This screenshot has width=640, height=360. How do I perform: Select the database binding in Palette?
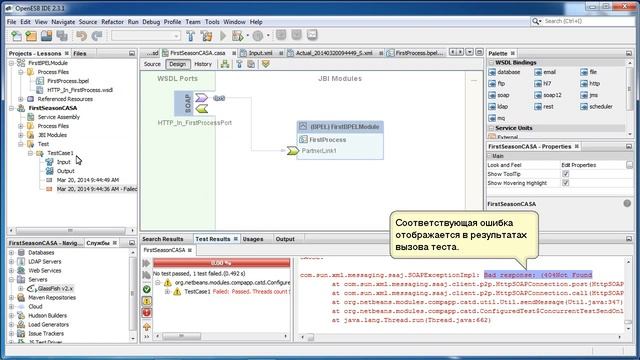tap(504, 72)
